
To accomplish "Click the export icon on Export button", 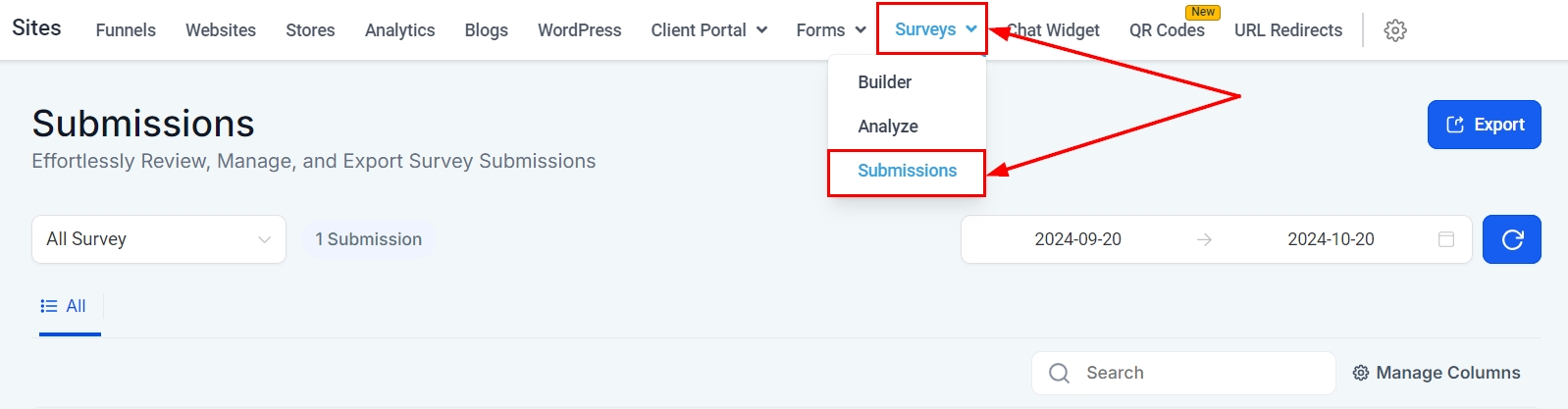I will [1455, 125].
